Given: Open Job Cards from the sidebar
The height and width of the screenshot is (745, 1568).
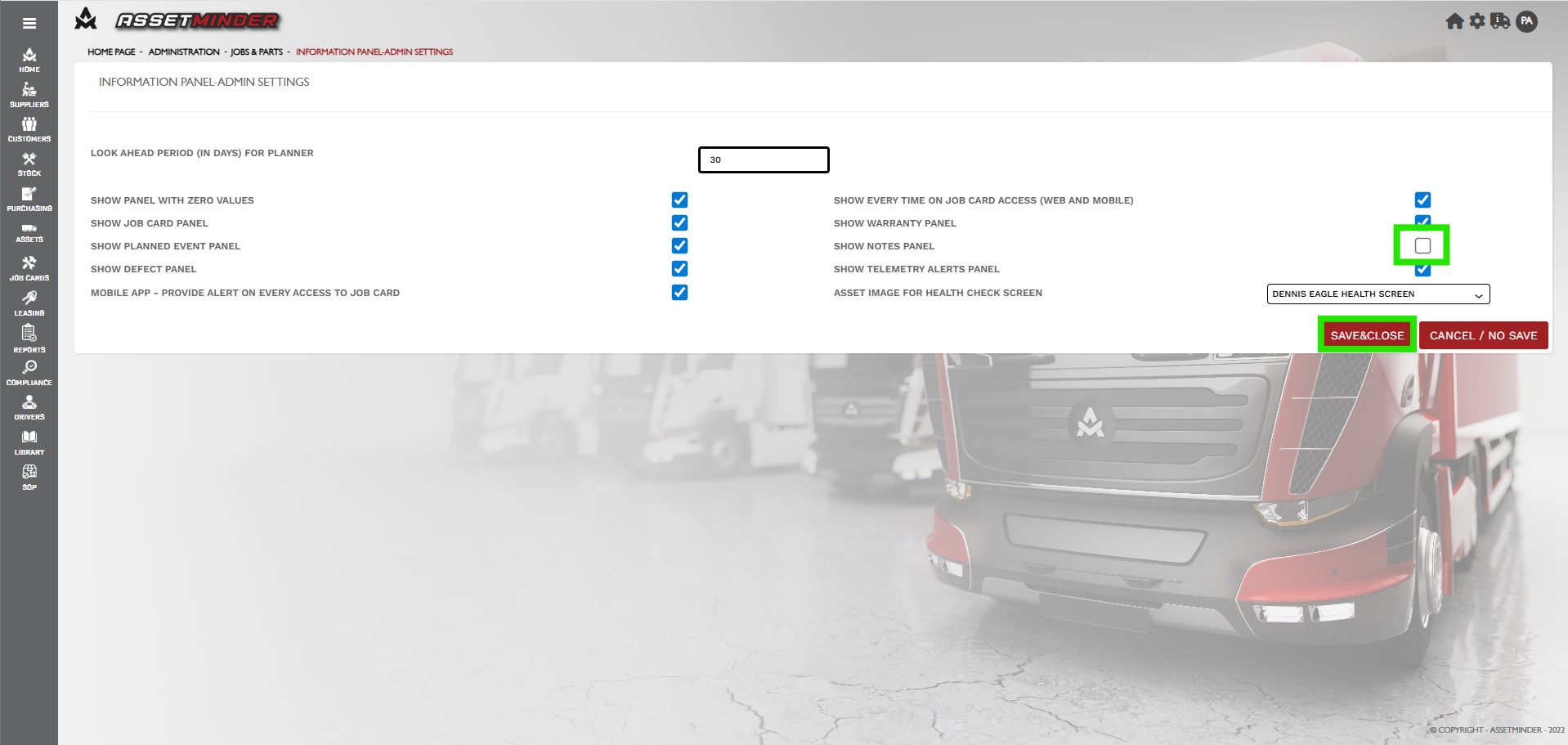Looking at the screenshot, I should pyautogui.click(x=29, y=268).
